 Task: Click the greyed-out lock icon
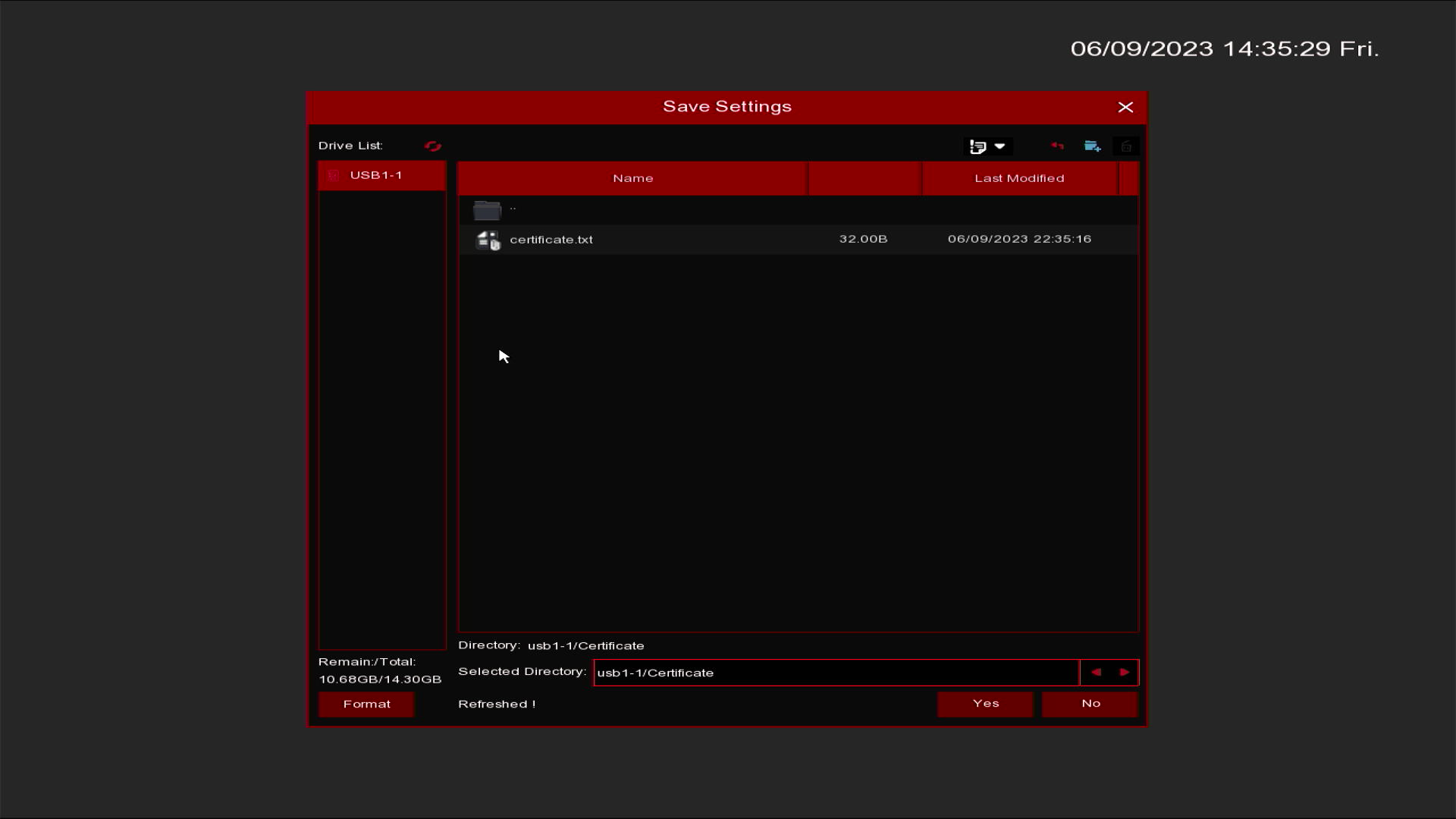pos(1126,146)
